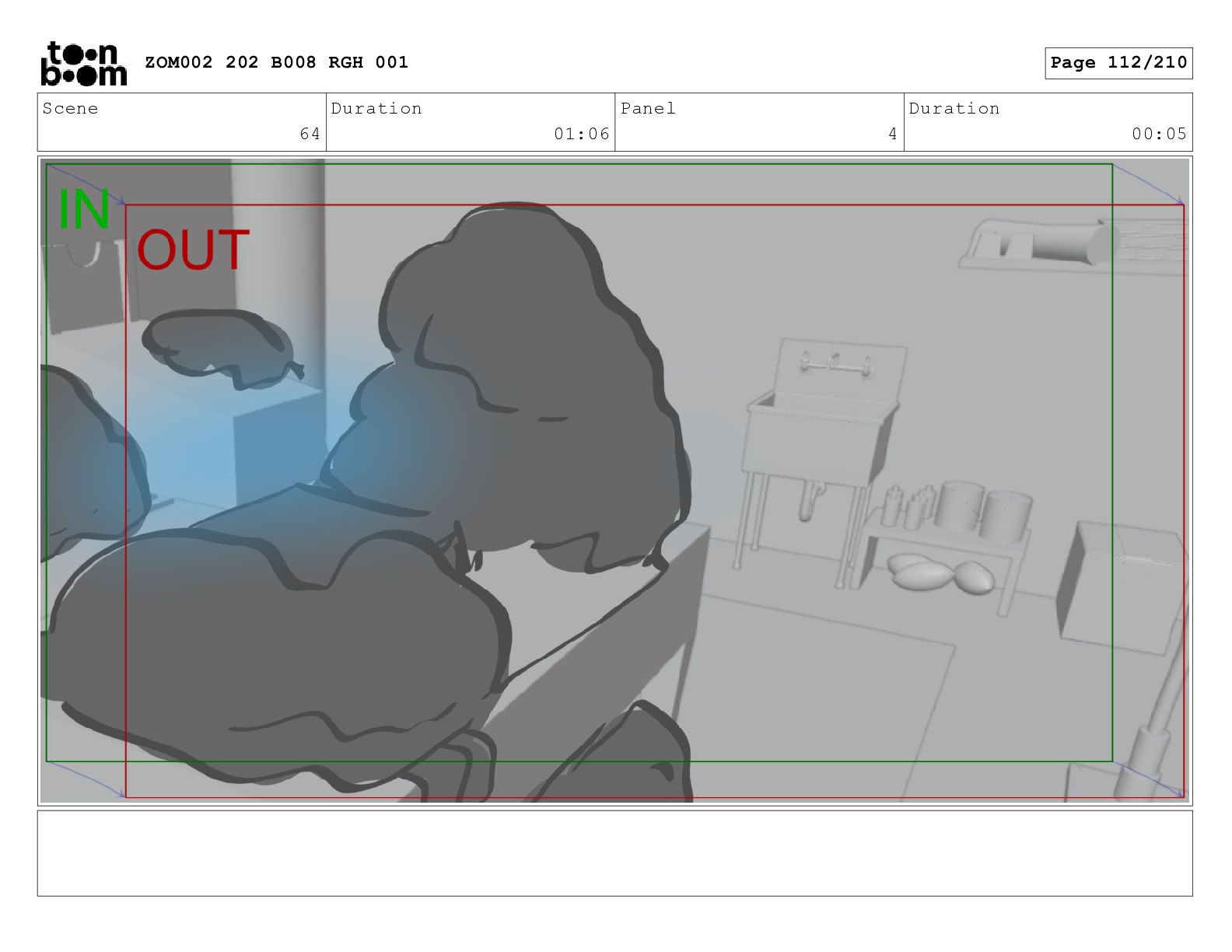Click the red 'OUT' camera label
Image resolution: width=1232 pixels, height=952 pixels.
[x=193, y=250]
